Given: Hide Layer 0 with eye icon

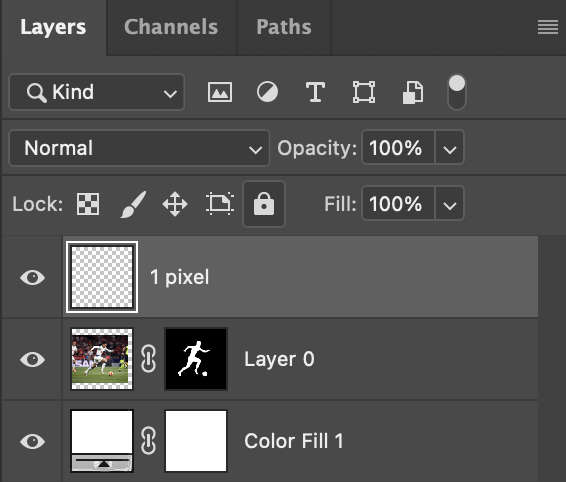Looking at the screenshot, I should 32,360.
